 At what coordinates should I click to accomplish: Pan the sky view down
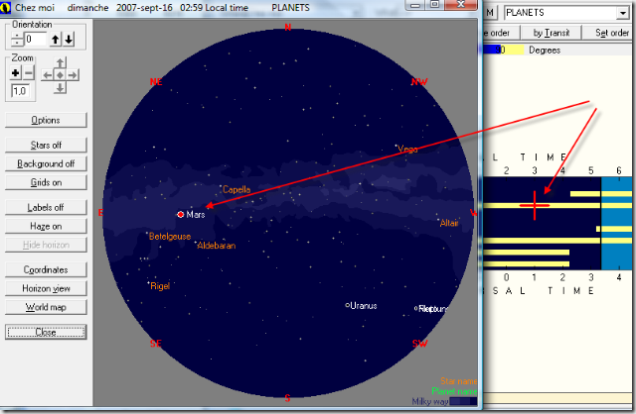60,88
